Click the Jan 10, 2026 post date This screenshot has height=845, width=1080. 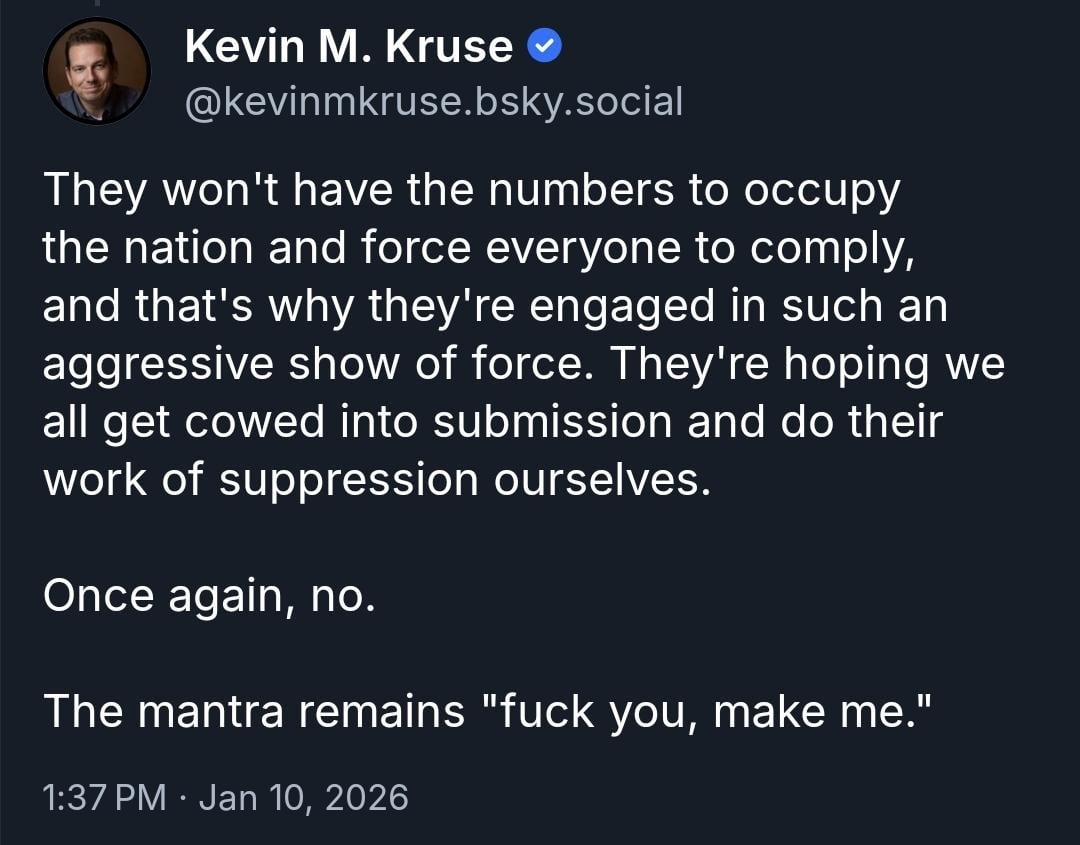pos(304,797)
